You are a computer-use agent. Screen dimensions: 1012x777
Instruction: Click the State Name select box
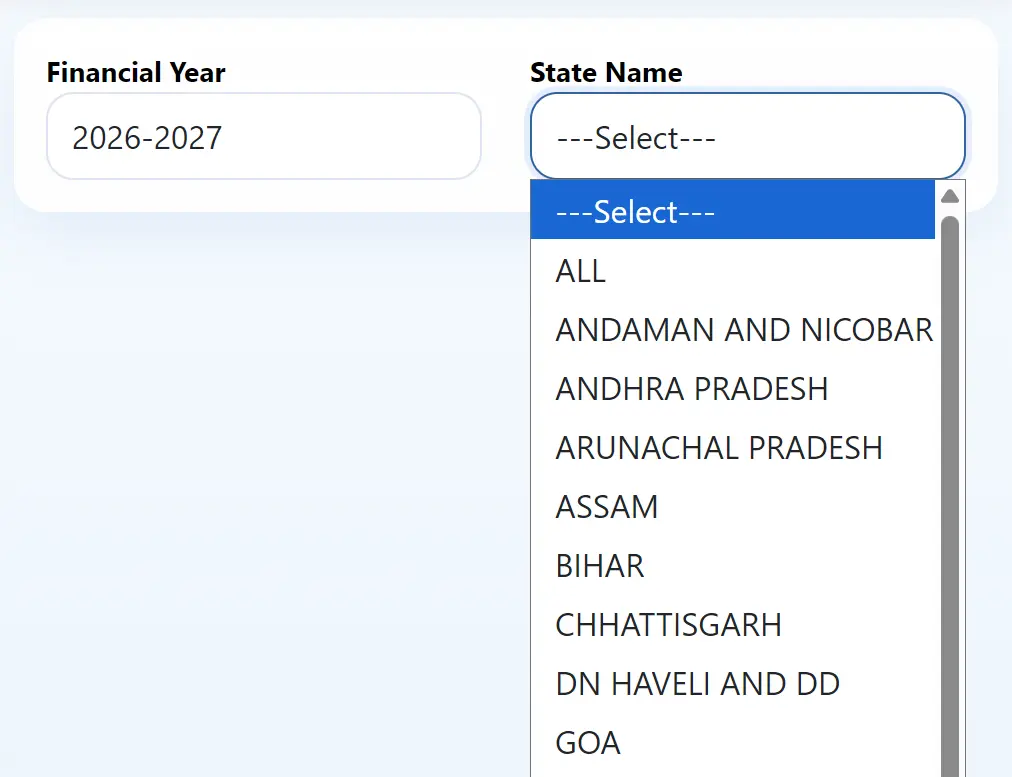point(747,136)
